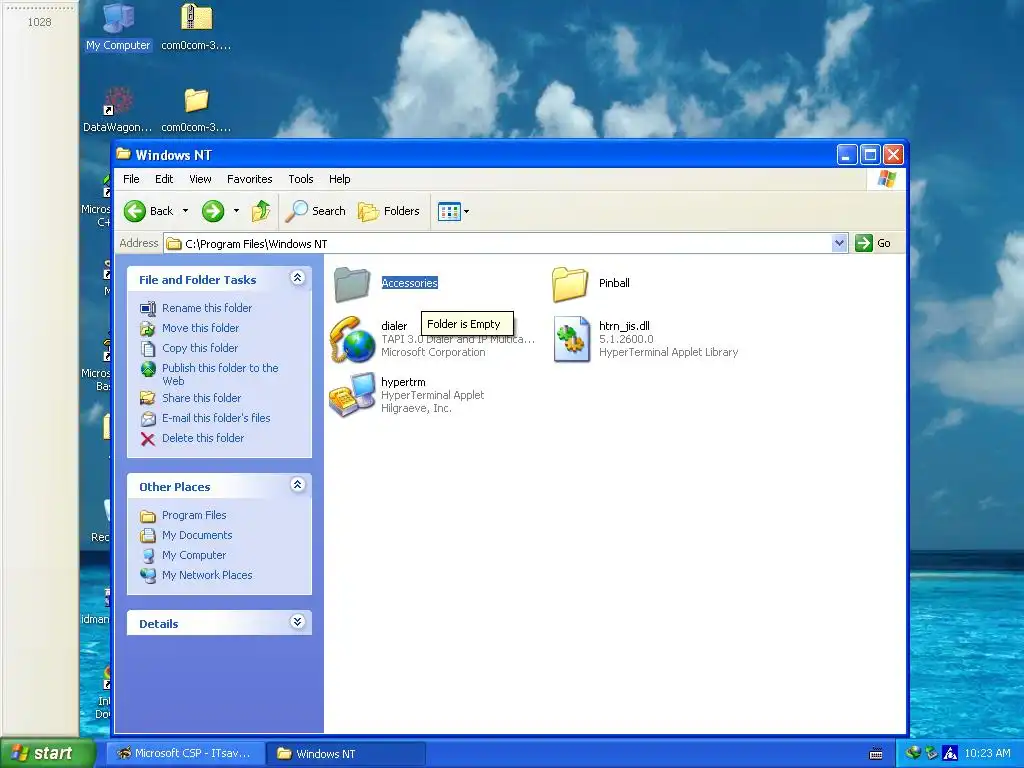This screenshot has height=768, width=1024.
Task: Go to My Documents in Other Places
Action: [197, 535]
